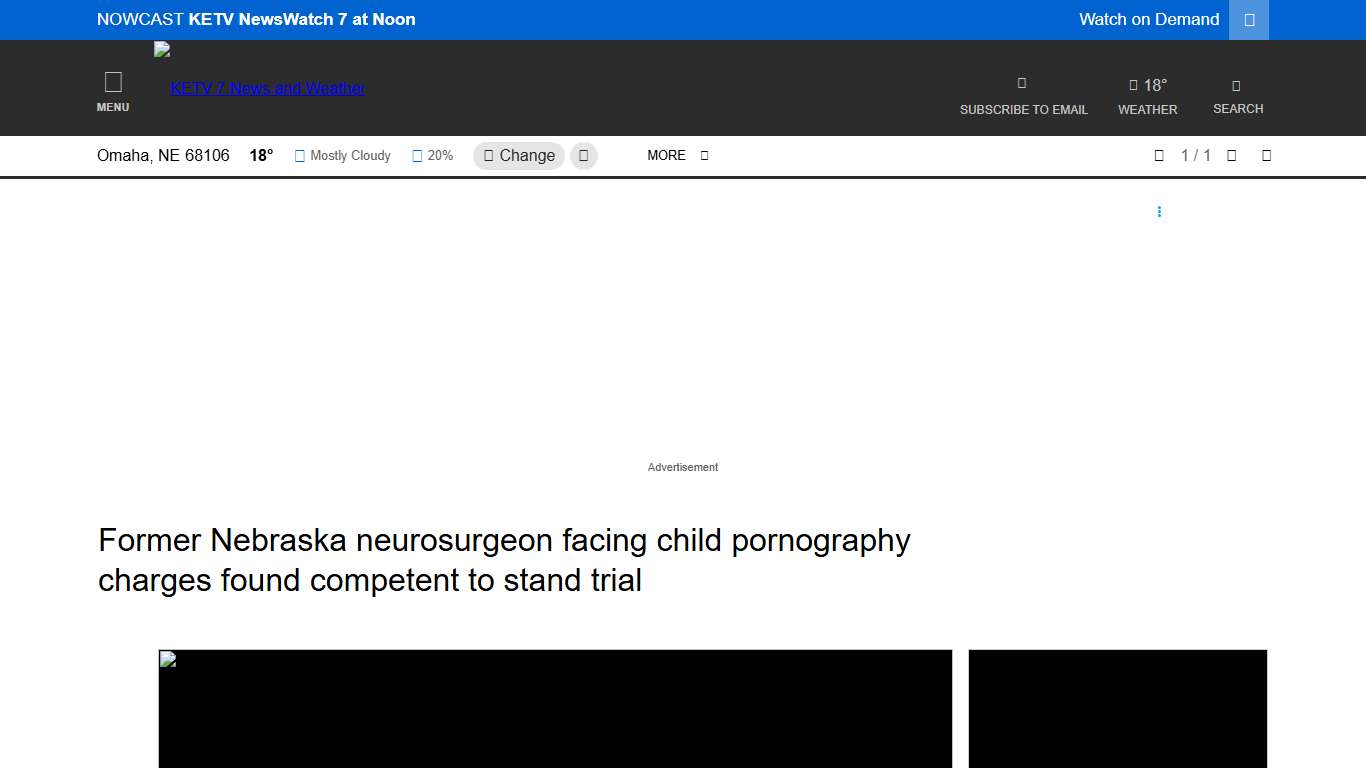Click the next-alert arrow after 1/1

click(x=1231, y=155)
